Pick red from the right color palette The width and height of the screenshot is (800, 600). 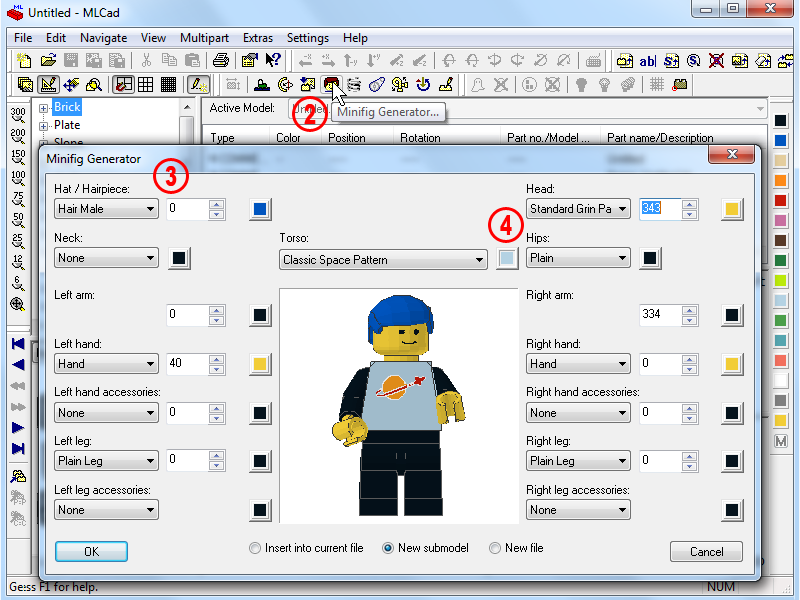[x=781, y=201]
